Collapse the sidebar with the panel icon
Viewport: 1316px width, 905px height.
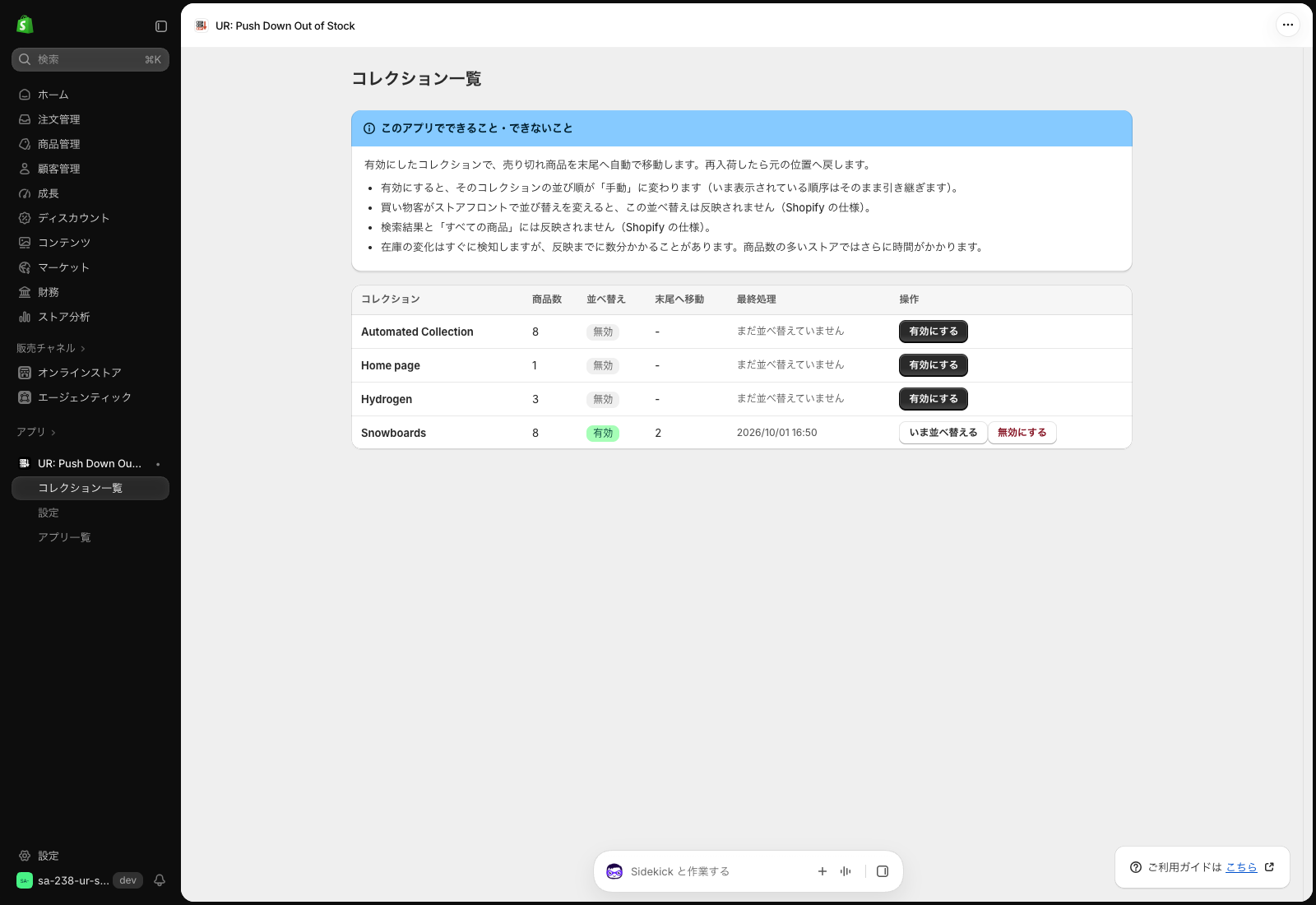[x=161, y=26]
